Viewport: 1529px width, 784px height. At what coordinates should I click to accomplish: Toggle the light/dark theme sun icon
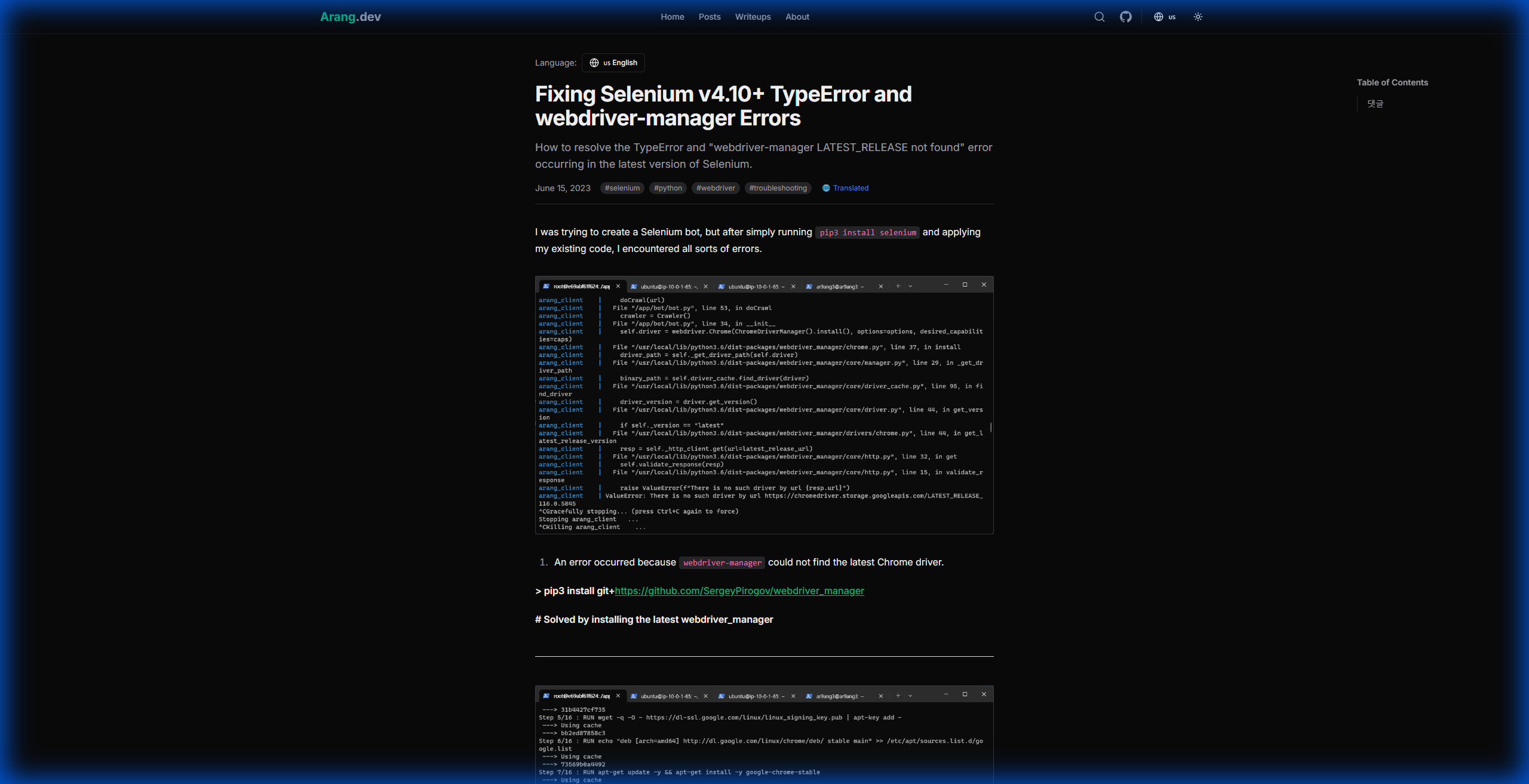point(1198,17)
